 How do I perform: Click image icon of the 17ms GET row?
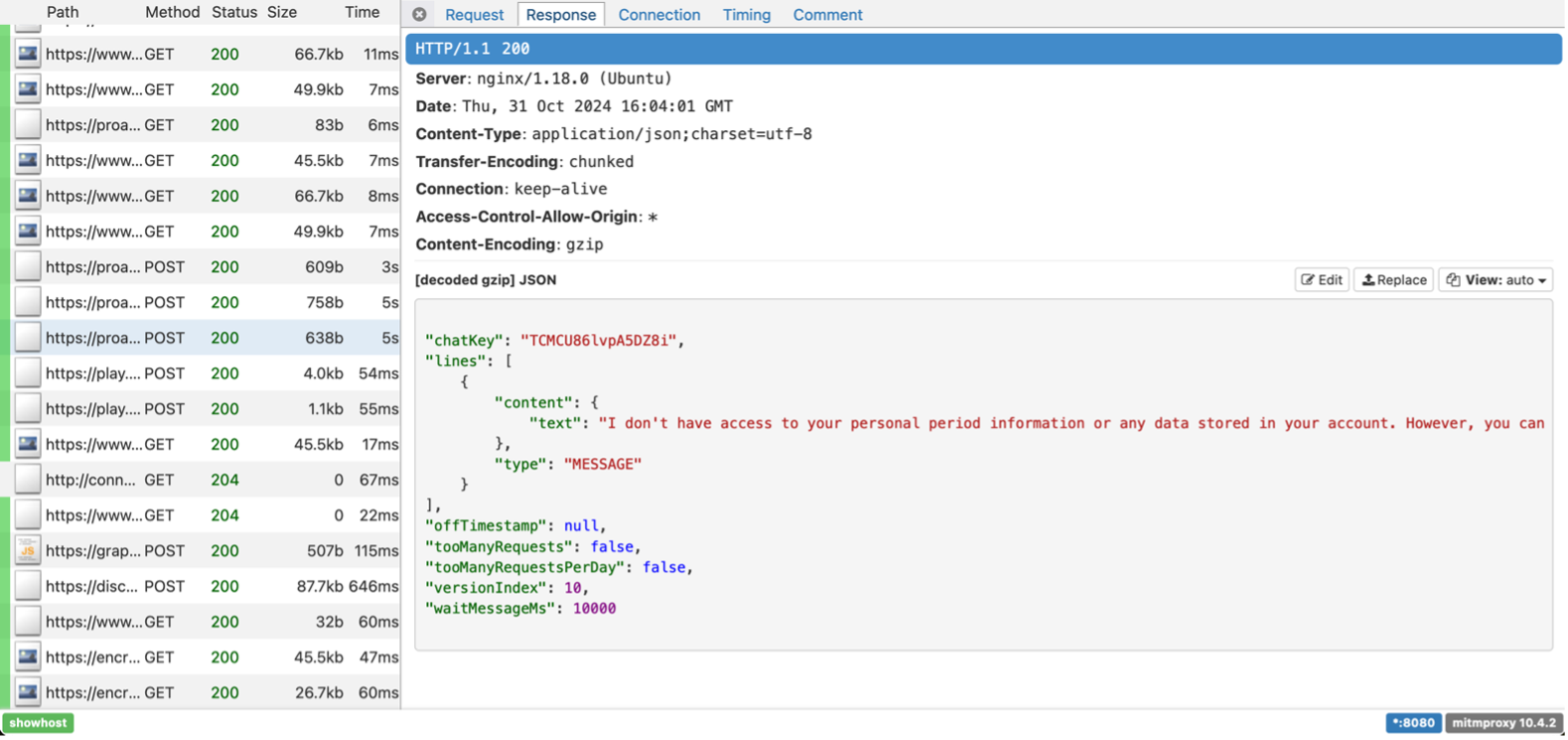click(28, 444)
